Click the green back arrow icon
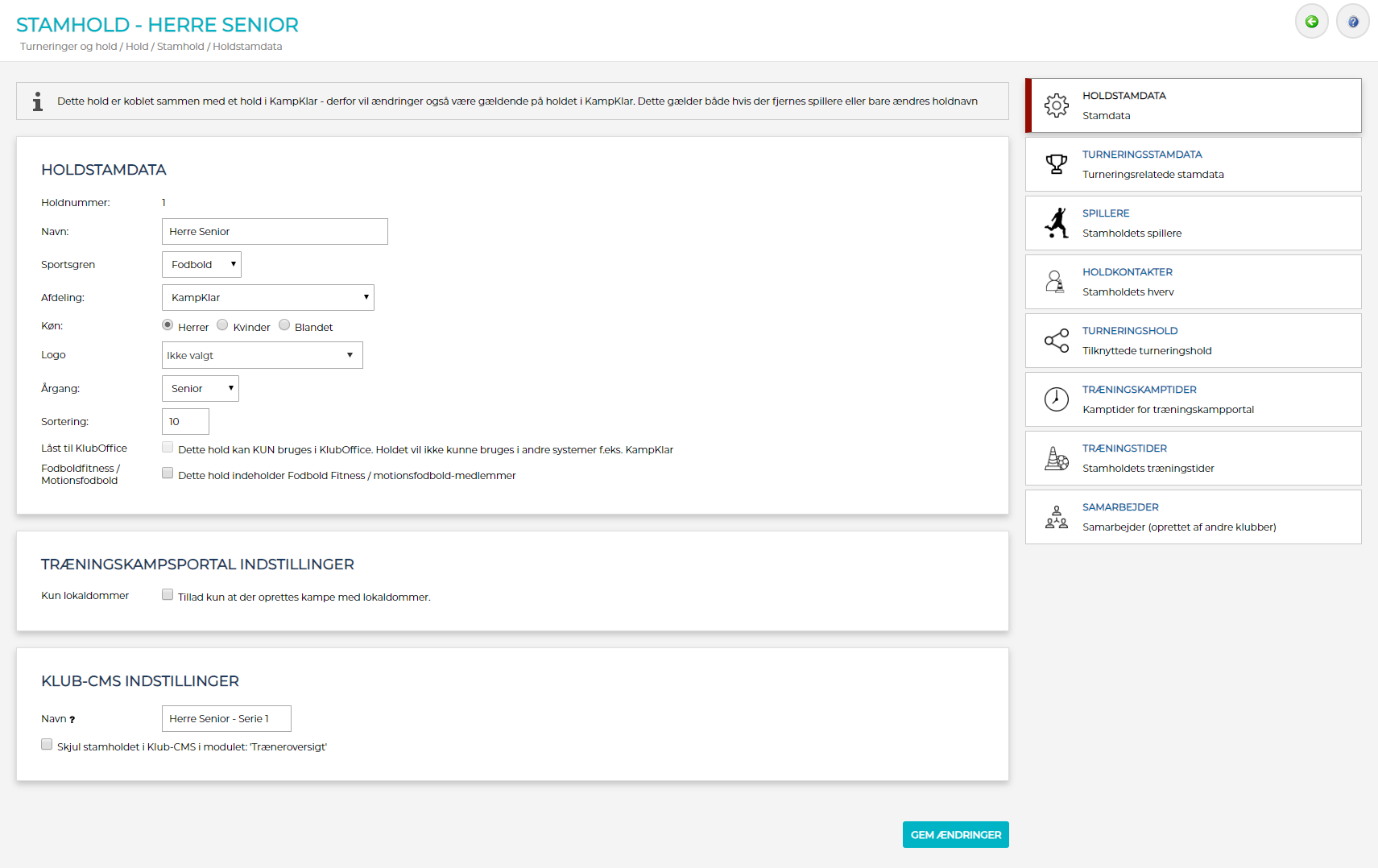This screenshot has width=1378, height=868. point(1311,22)
